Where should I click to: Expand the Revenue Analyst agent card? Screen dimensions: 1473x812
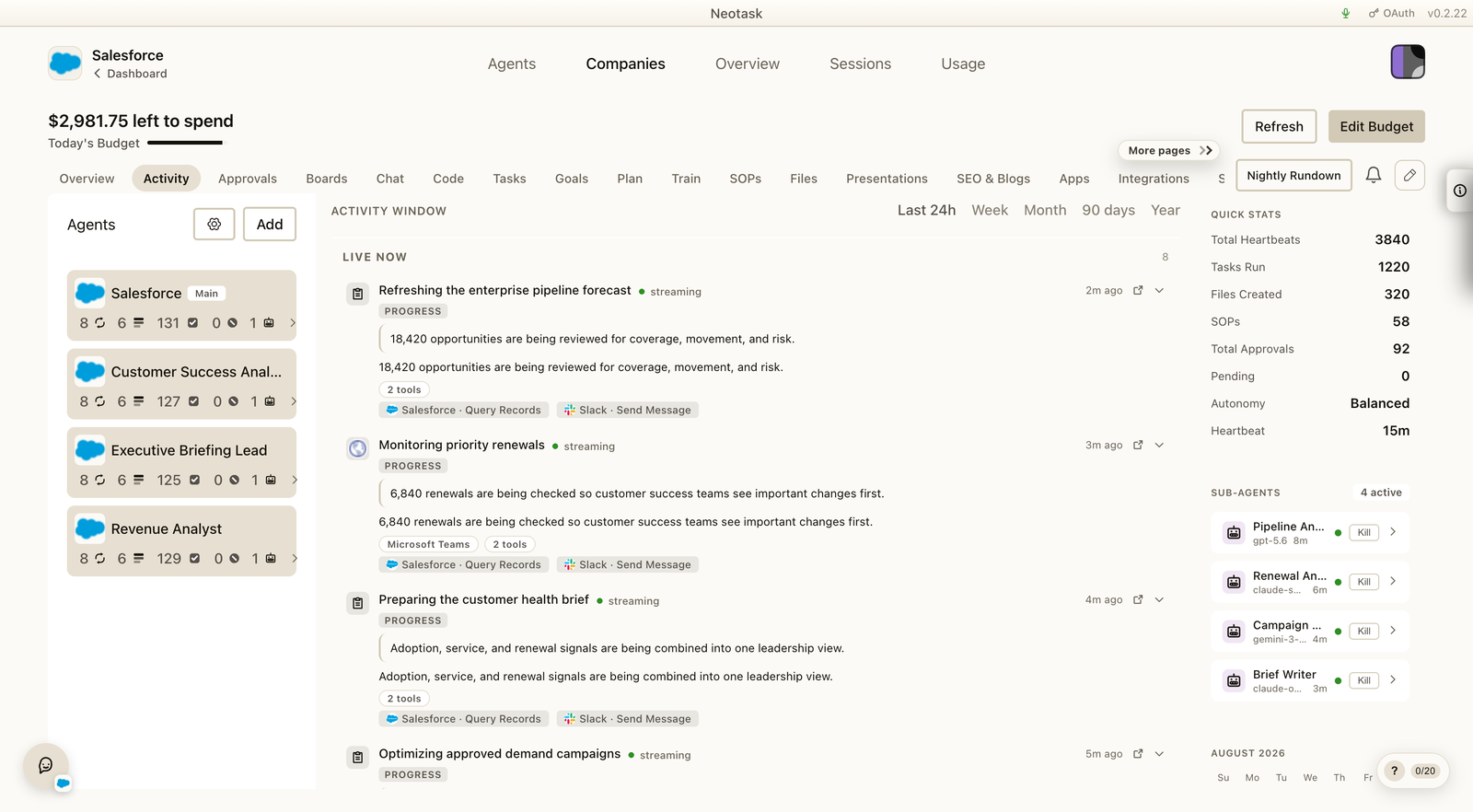294,558
